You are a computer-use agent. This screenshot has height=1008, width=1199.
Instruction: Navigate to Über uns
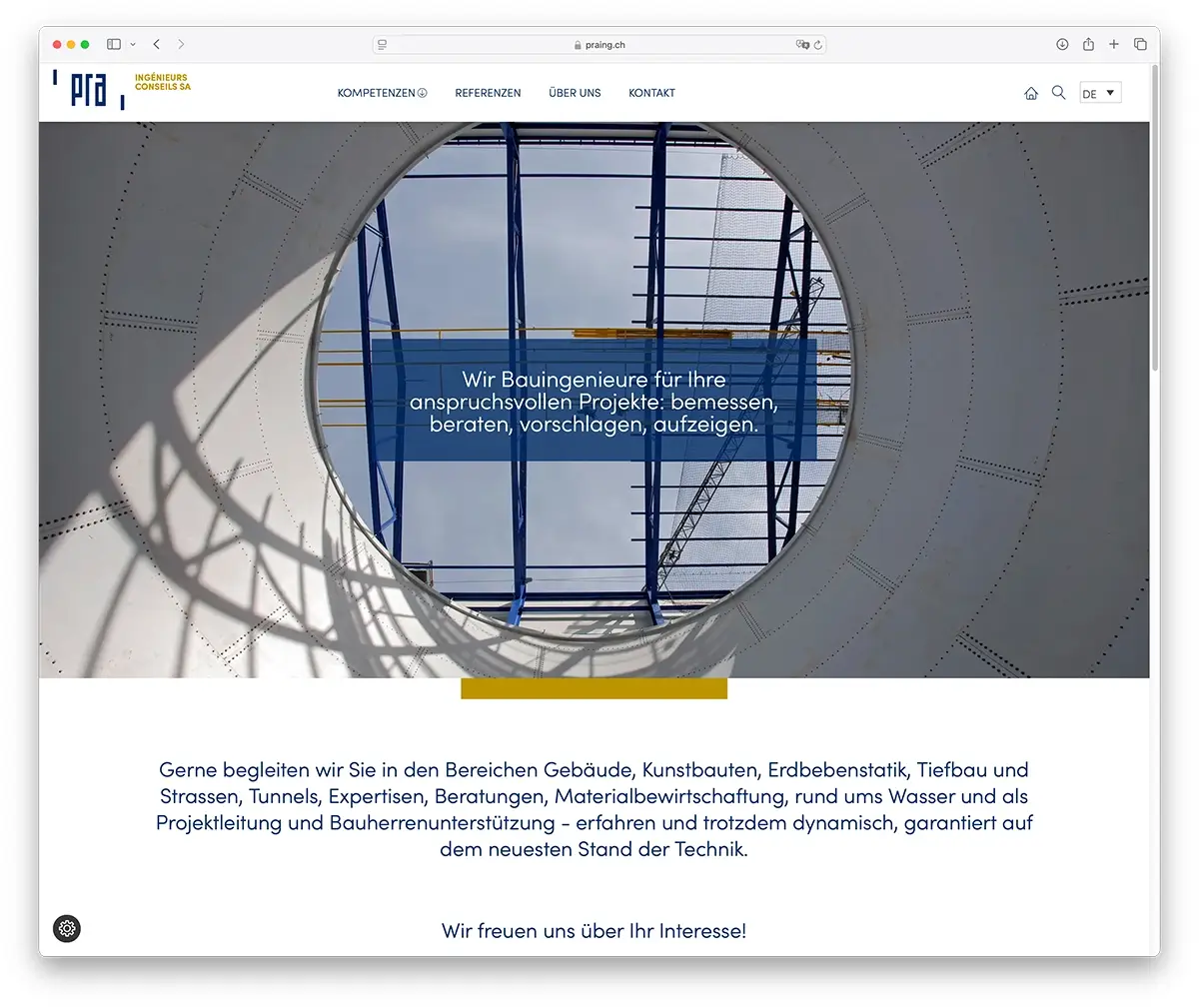click(575, 93)
